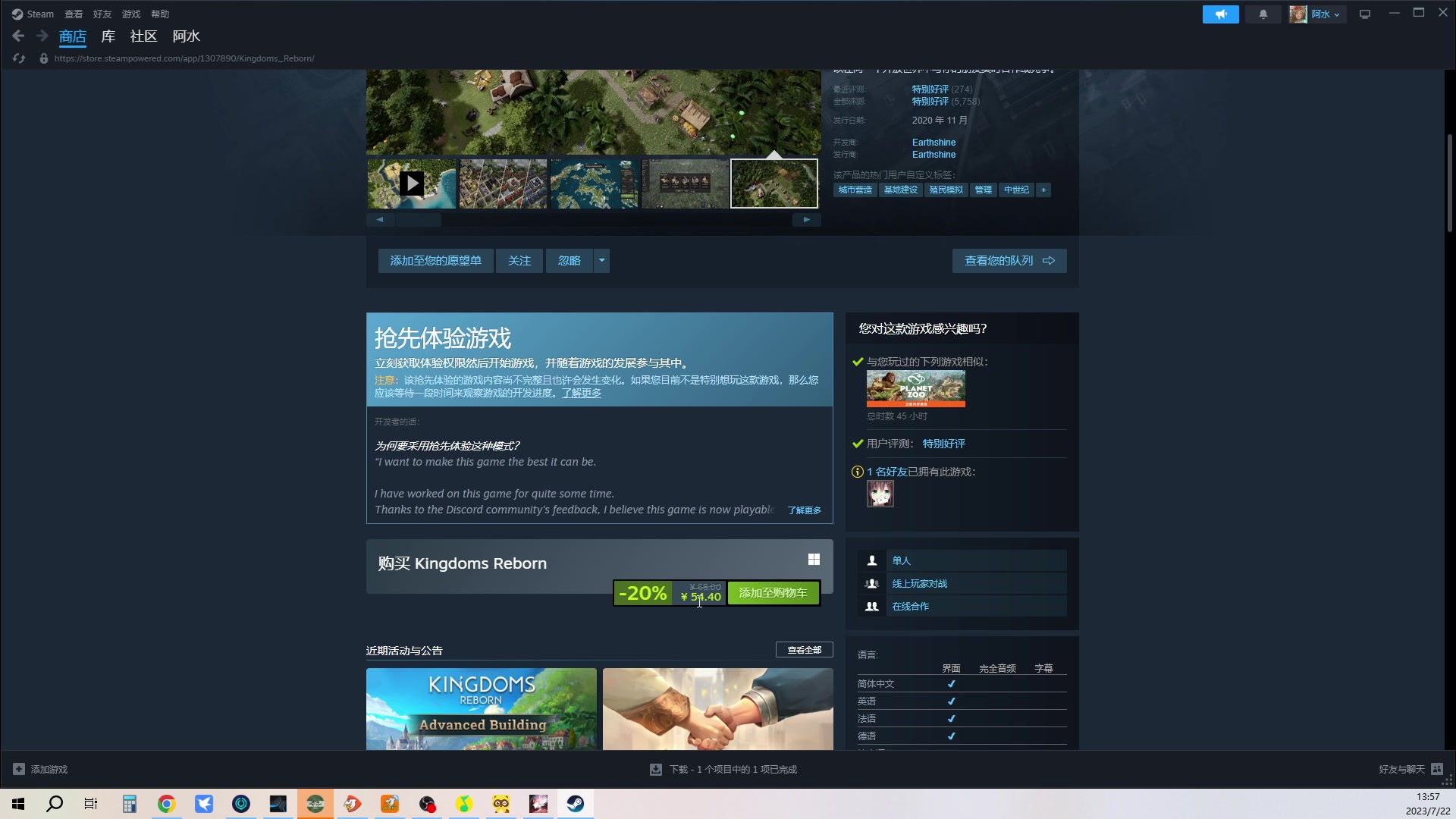Open Windows Start menu
Viewport: 1456px width, 819px height.
coord(18,804)
